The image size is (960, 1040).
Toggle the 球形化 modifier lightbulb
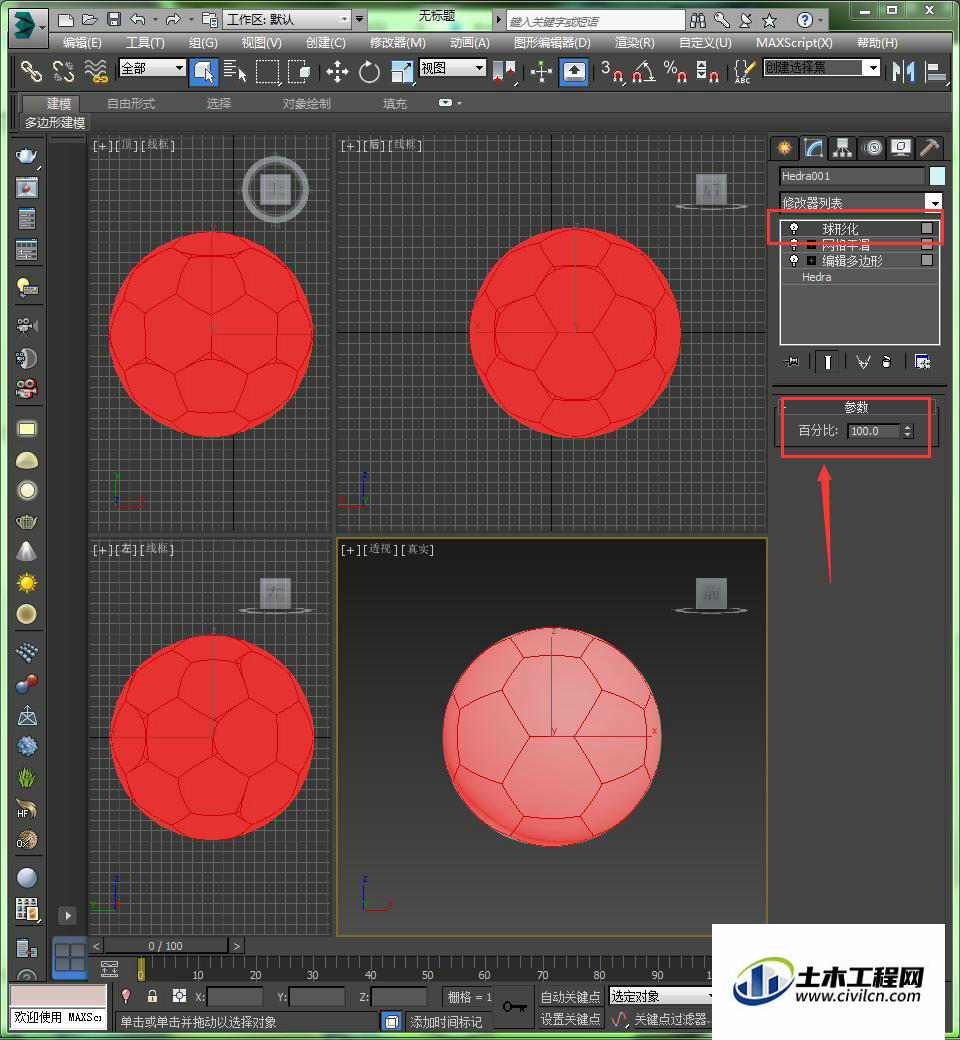point(793,228)
